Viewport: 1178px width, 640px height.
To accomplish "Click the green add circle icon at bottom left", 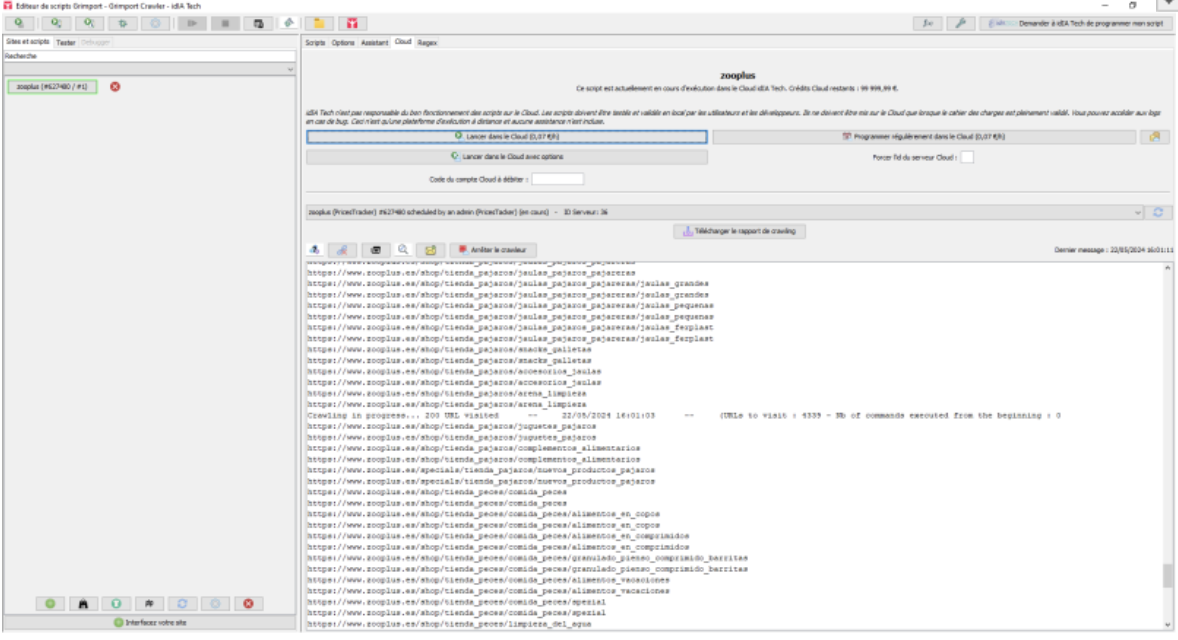I will click(x=50, y=603).
